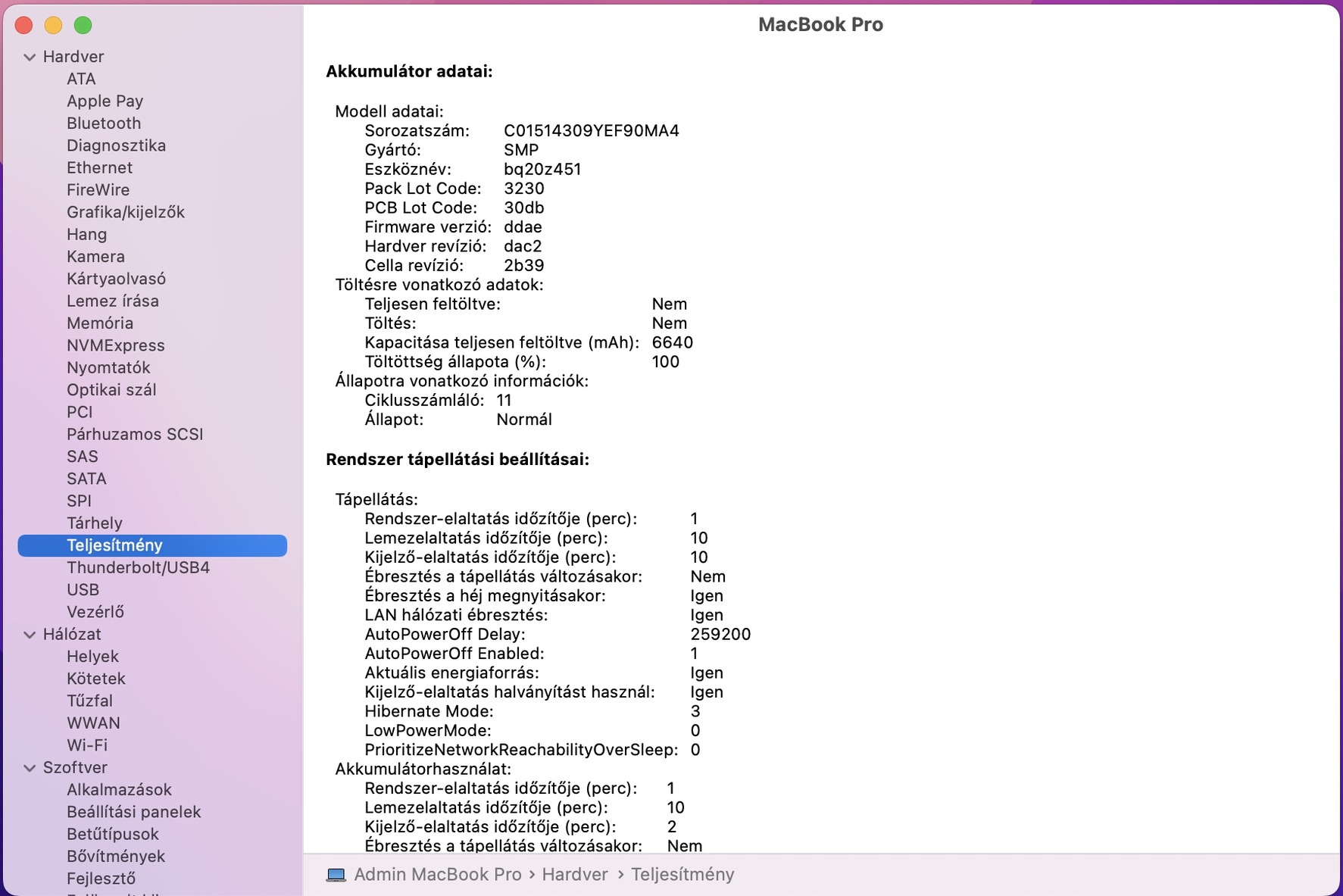The width and height of the screenshot is (1343, 896).
Task: Collapse the Szoftver section
Action: pyautogui.click(x=30, y=768)
